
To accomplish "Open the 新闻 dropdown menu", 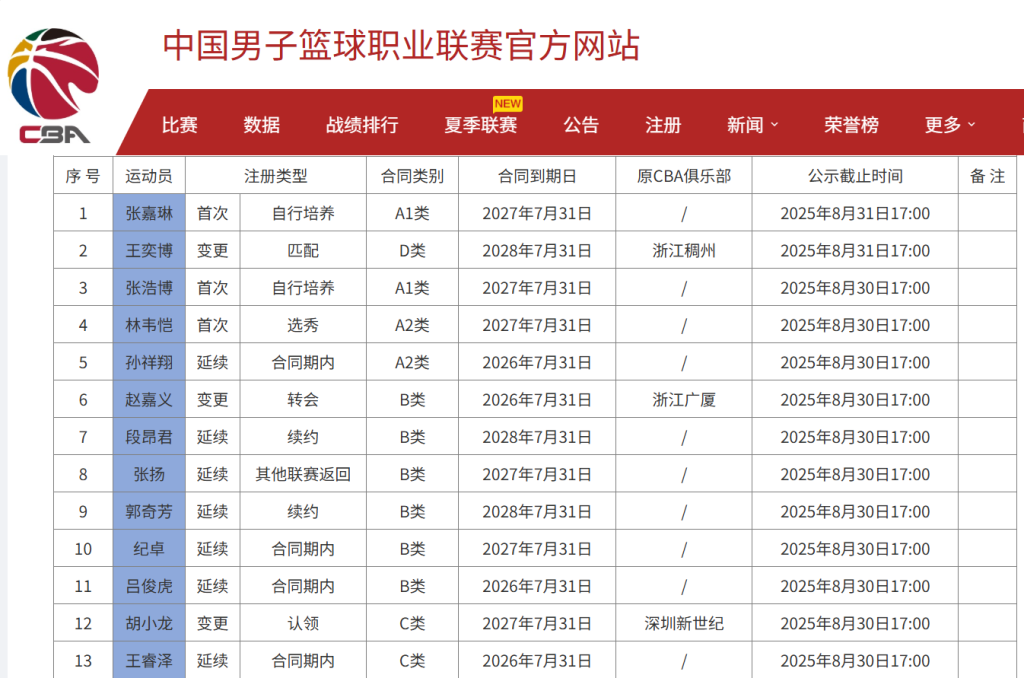I will [x=745, y=125].
